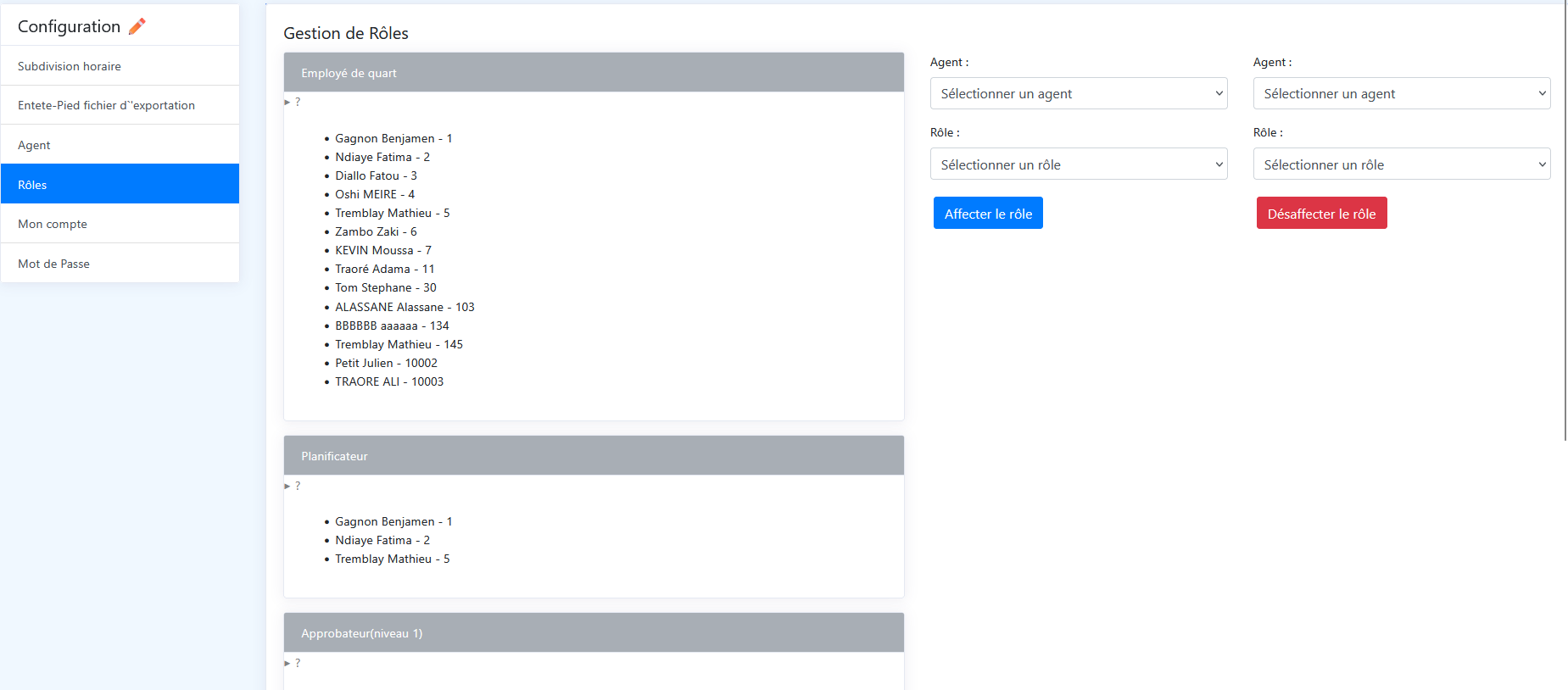Click Oshi MEIRE - 4 entry
The image size is (1568, 690).
[375, 194]
